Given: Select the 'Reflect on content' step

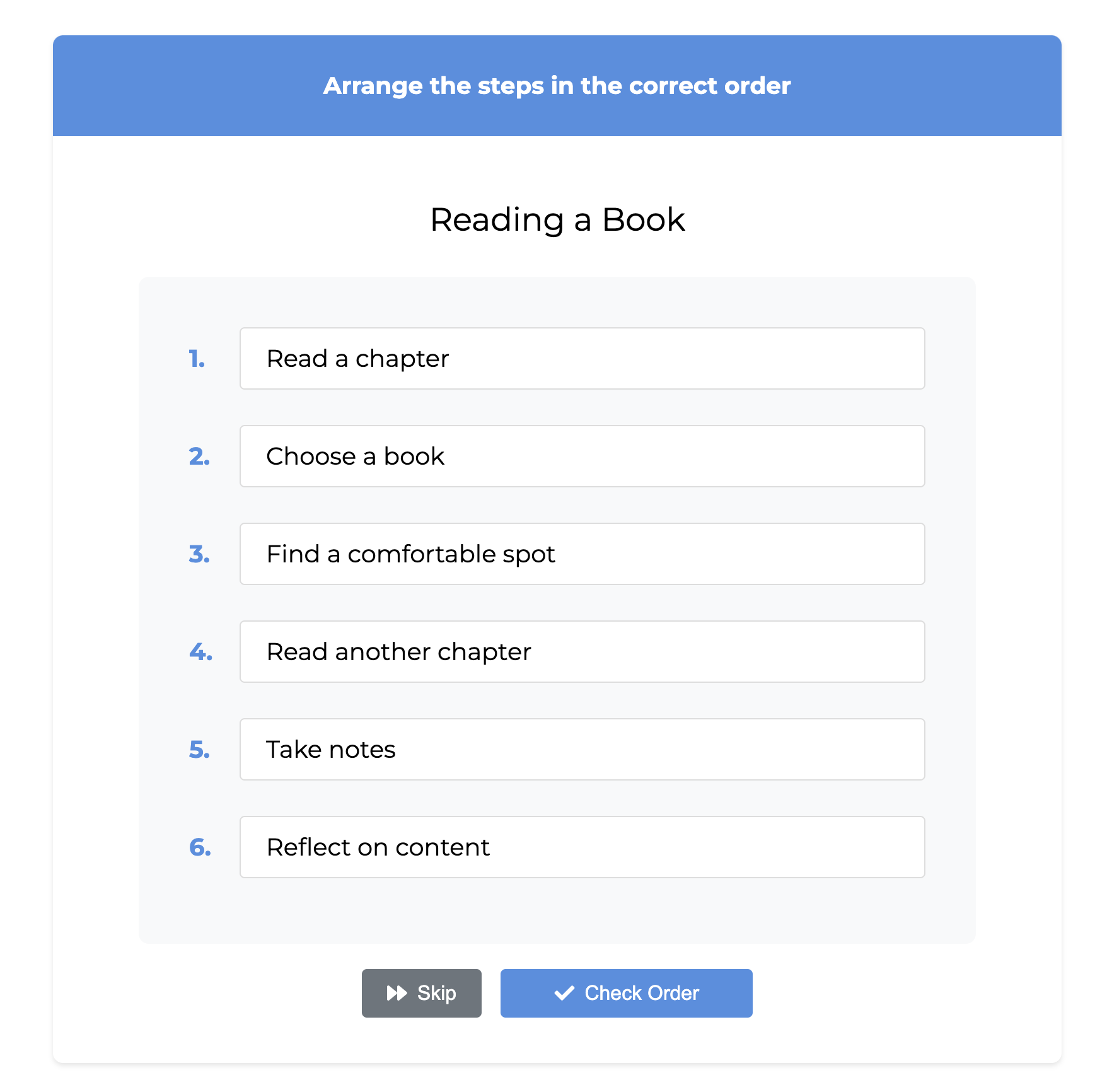Looking at the screenshot, I should point(581,847).
